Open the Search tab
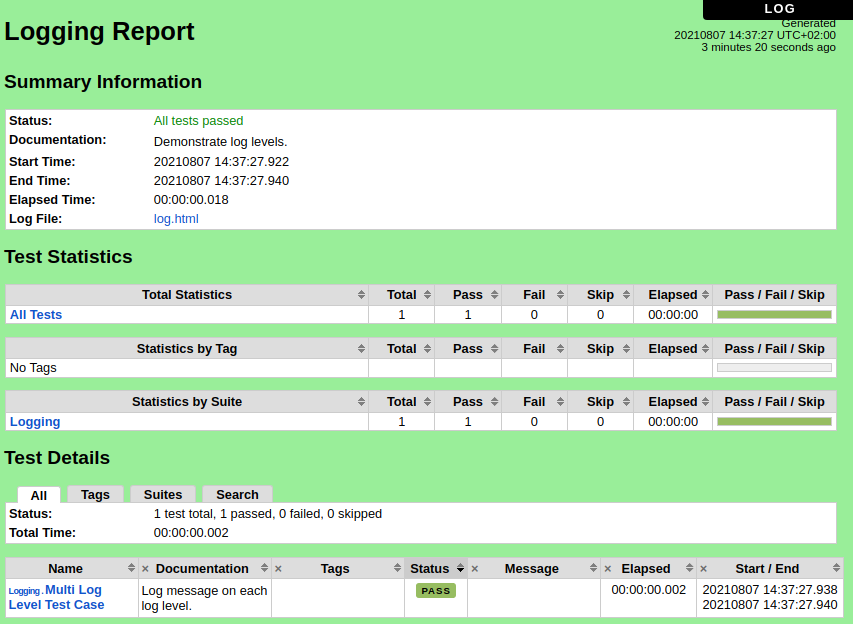The image size is (853, 624). (x=237, y=495)
